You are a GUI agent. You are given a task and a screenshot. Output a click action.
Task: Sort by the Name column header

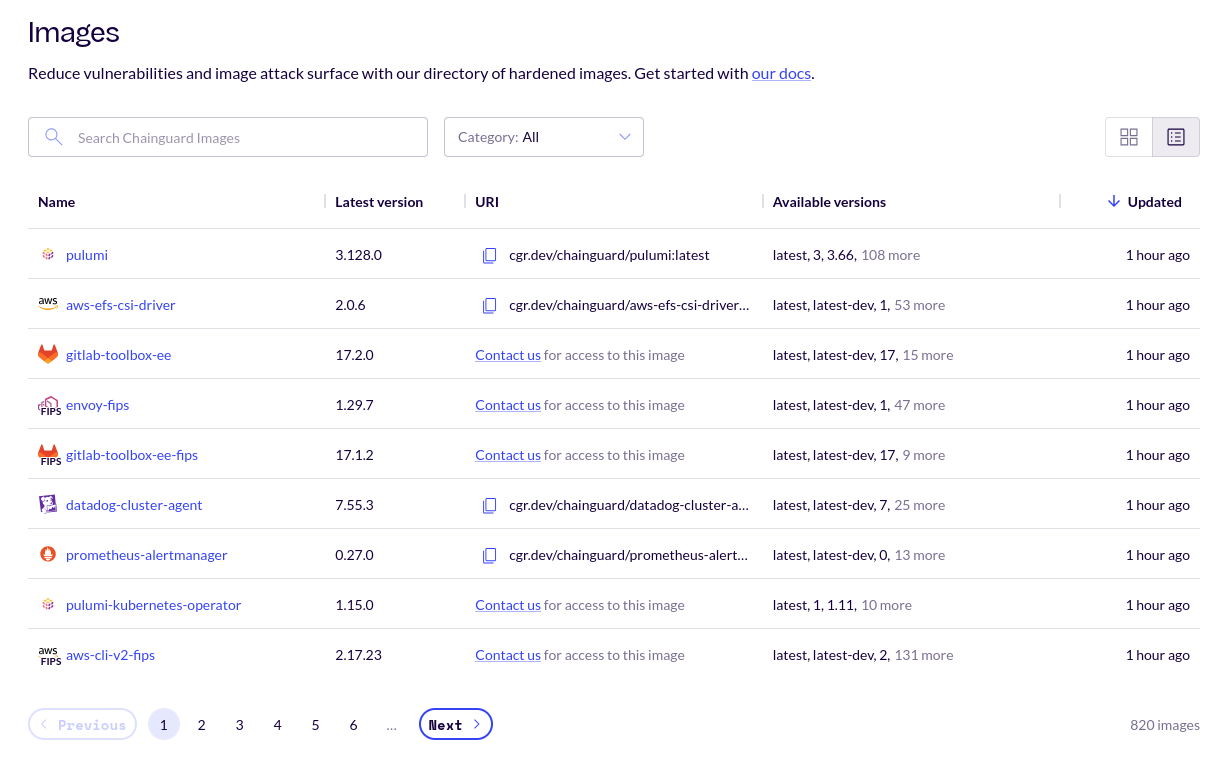(57, 202)
